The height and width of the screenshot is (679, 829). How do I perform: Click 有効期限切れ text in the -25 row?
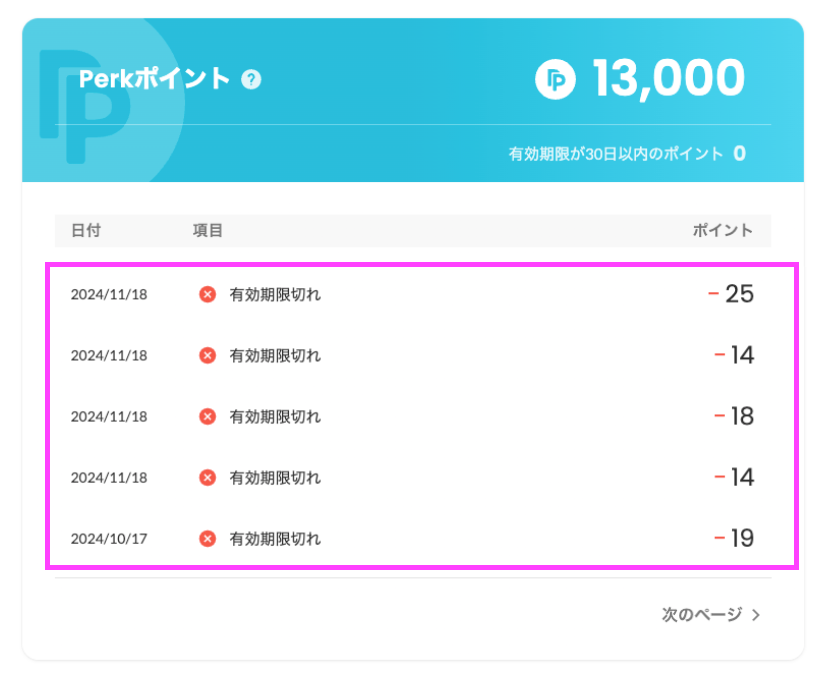[275, 295]
